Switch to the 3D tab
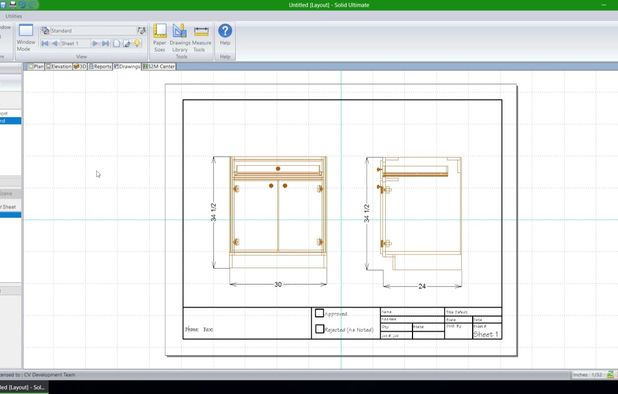The height and width of the screenshot is (394, 618). pos(80,67)
